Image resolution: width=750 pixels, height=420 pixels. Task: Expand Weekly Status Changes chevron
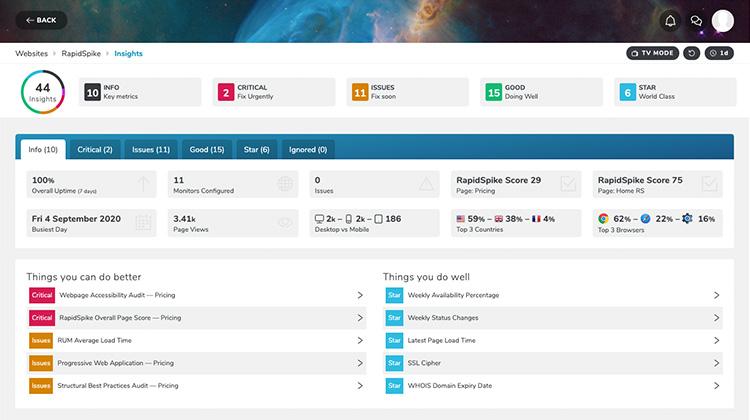[717, 318]
